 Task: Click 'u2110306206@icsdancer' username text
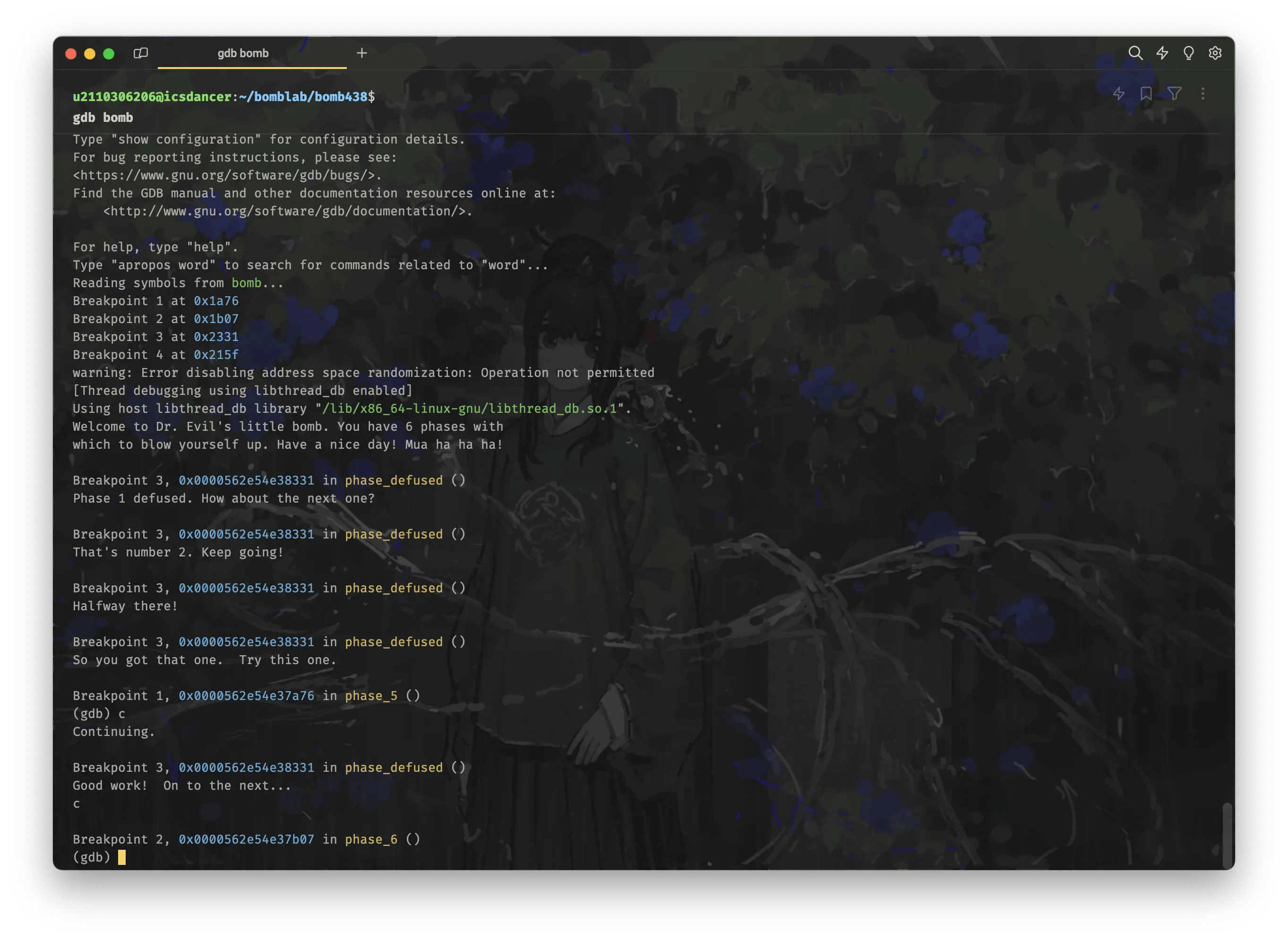(x=152, y=97)
